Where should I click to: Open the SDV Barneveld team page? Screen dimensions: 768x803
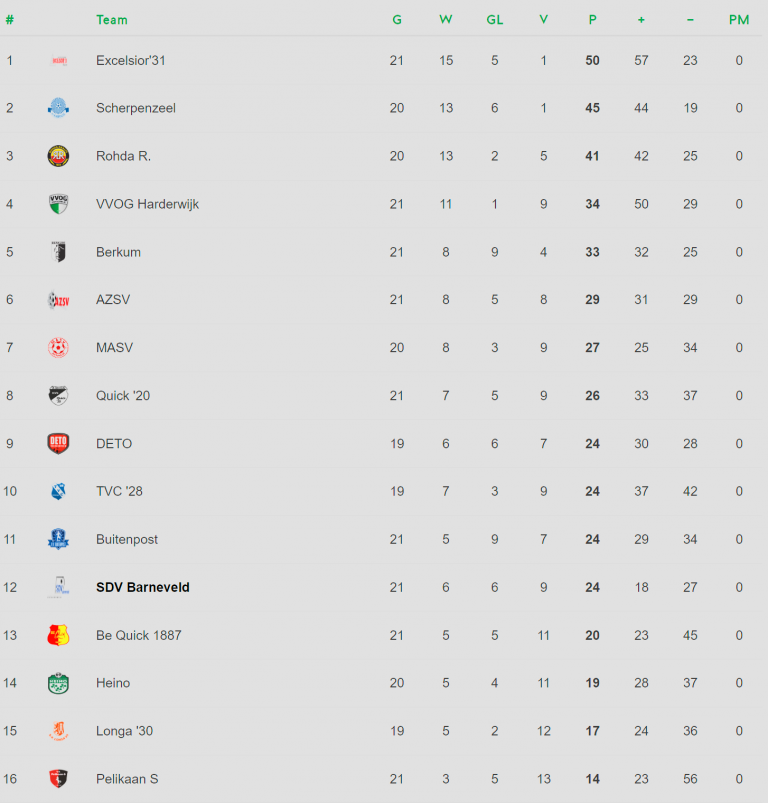tap(142, 587)
